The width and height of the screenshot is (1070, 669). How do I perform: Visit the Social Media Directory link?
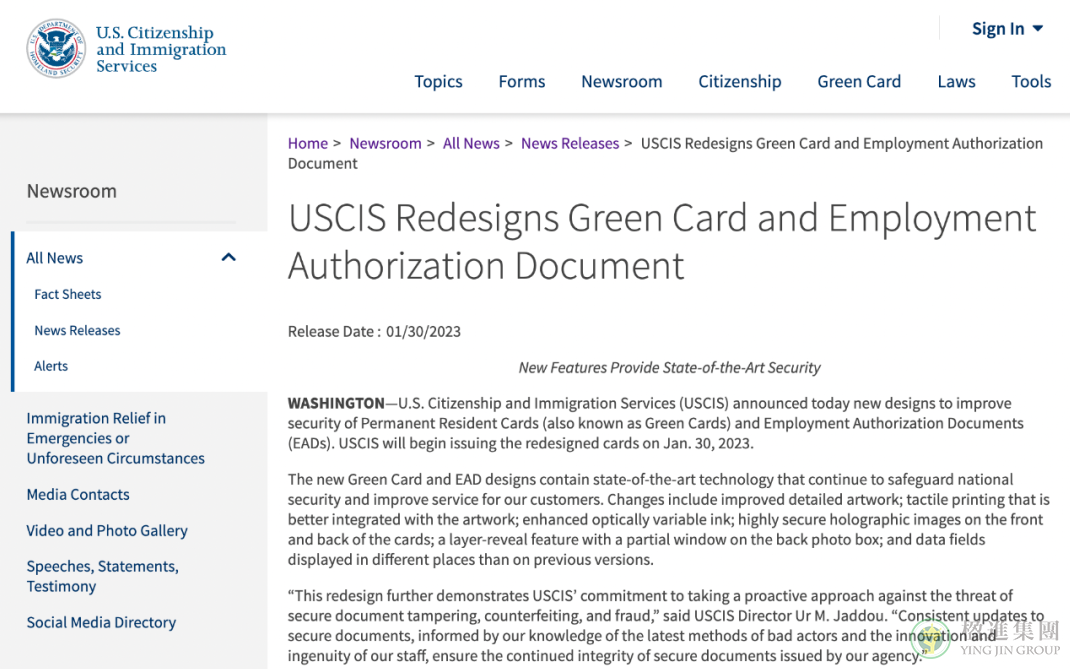tap(101, 623)
